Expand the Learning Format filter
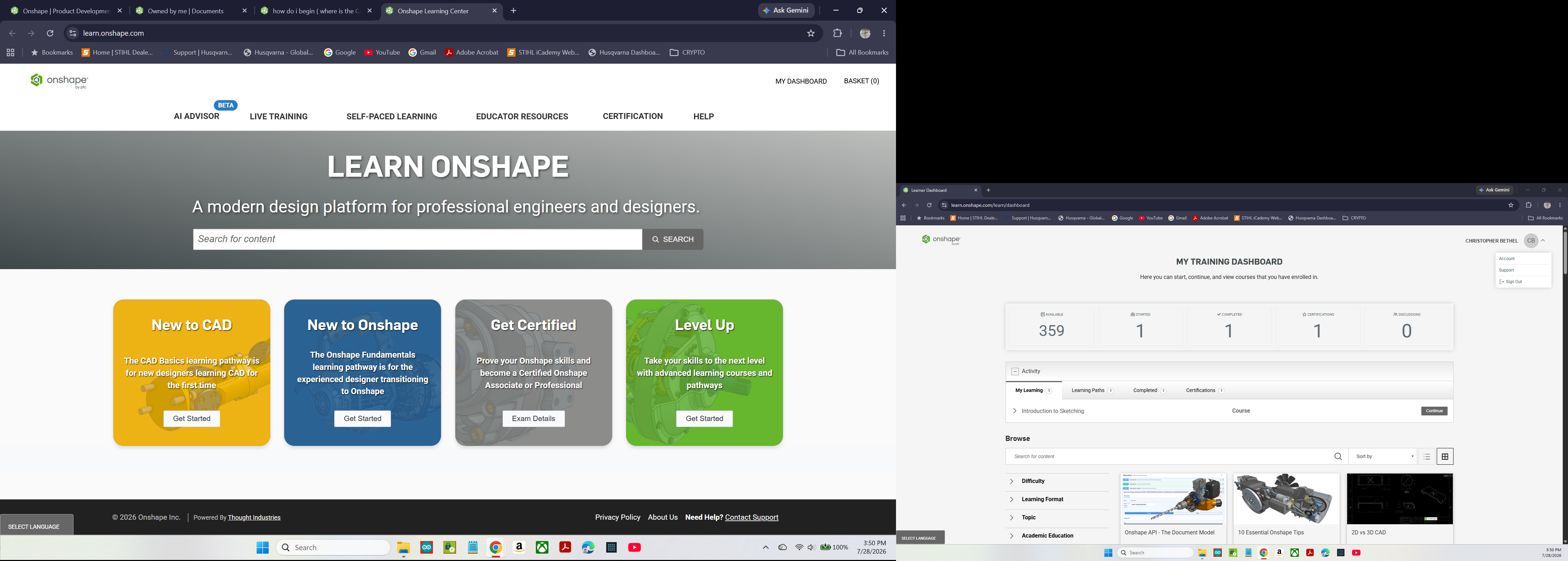 (1011, 499)
